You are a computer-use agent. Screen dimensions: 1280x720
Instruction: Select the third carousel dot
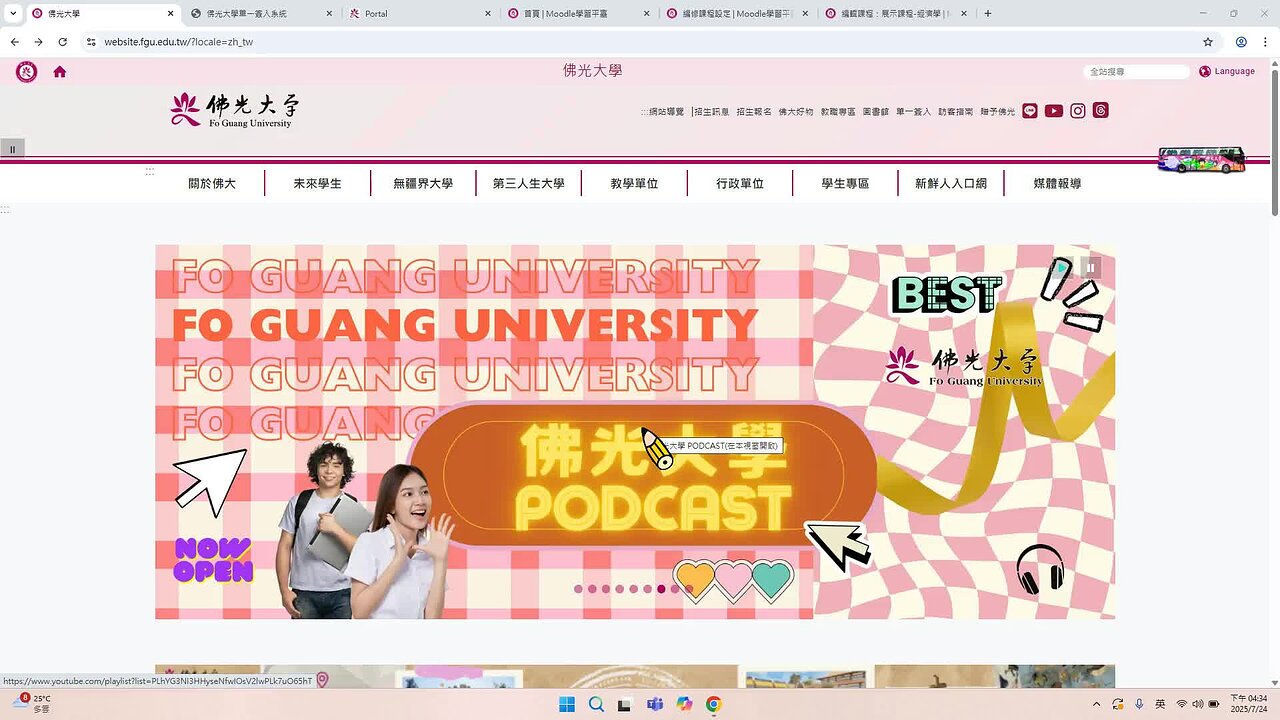606,589
